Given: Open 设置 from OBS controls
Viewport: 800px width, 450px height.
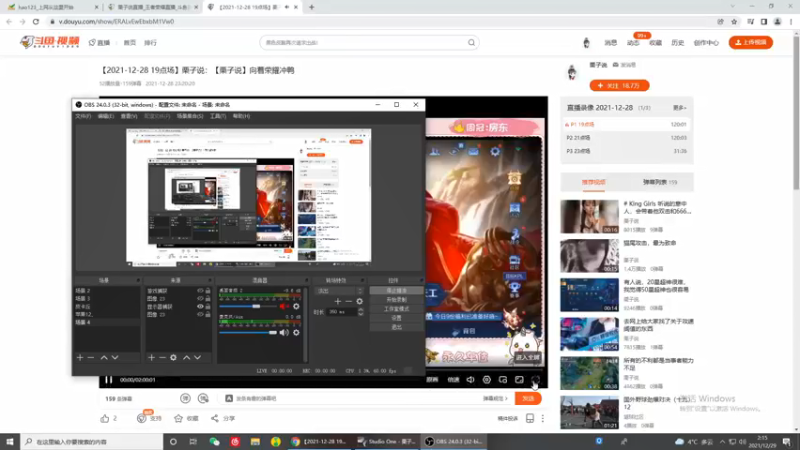Looking at the screenshot, I should point(396,318).
